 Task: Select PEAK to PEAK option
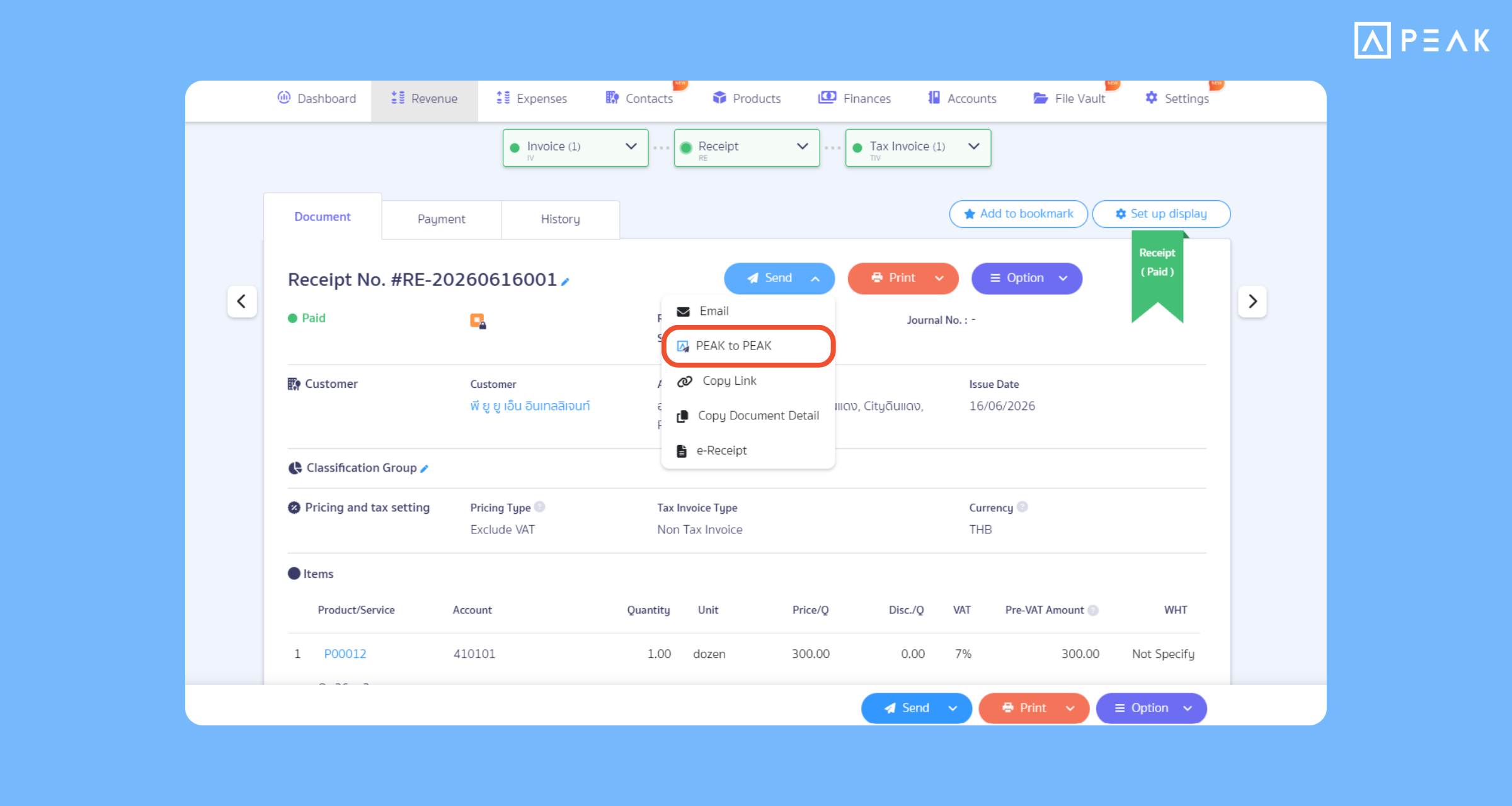(x=748, y=346)
